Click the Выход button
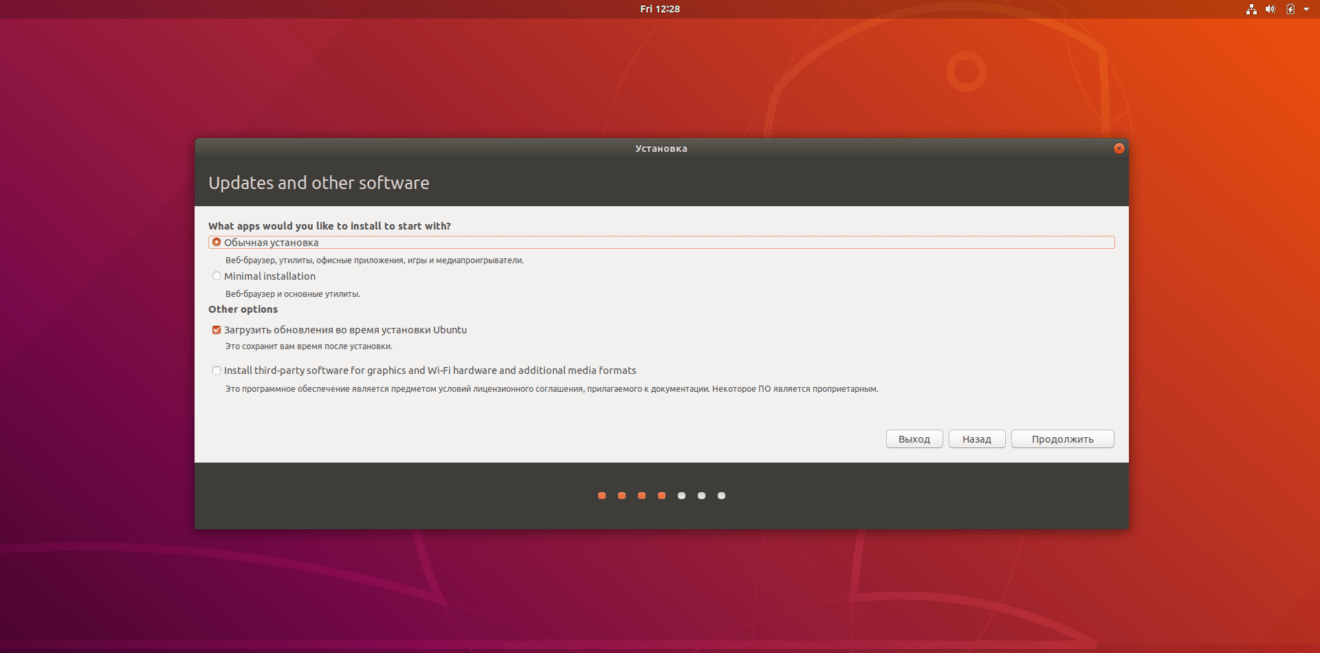Viewport: 1320px width, 653px height. point(913,438)
